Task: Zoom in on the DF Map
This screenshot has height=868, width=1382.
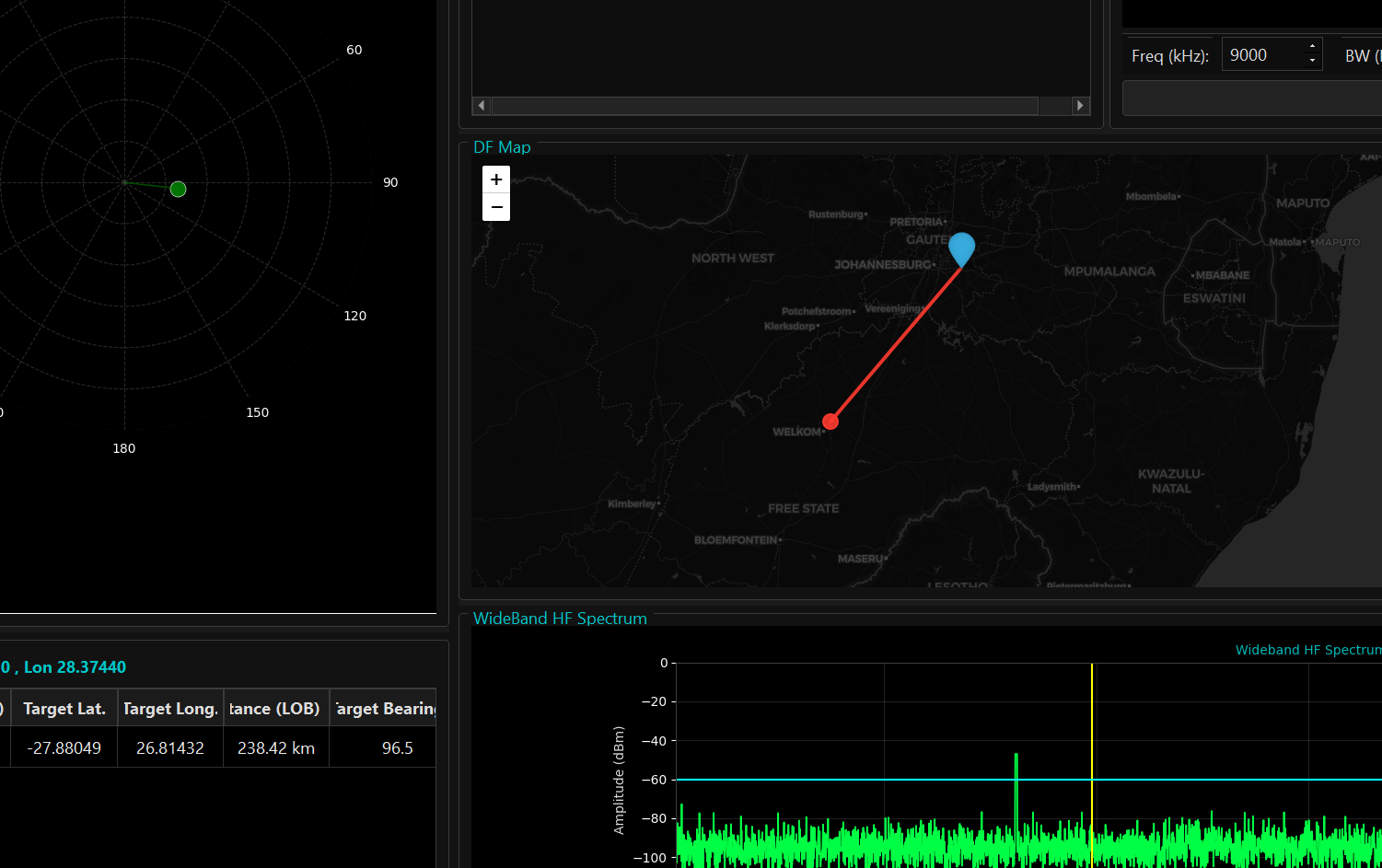Action: tap(495, 178)
